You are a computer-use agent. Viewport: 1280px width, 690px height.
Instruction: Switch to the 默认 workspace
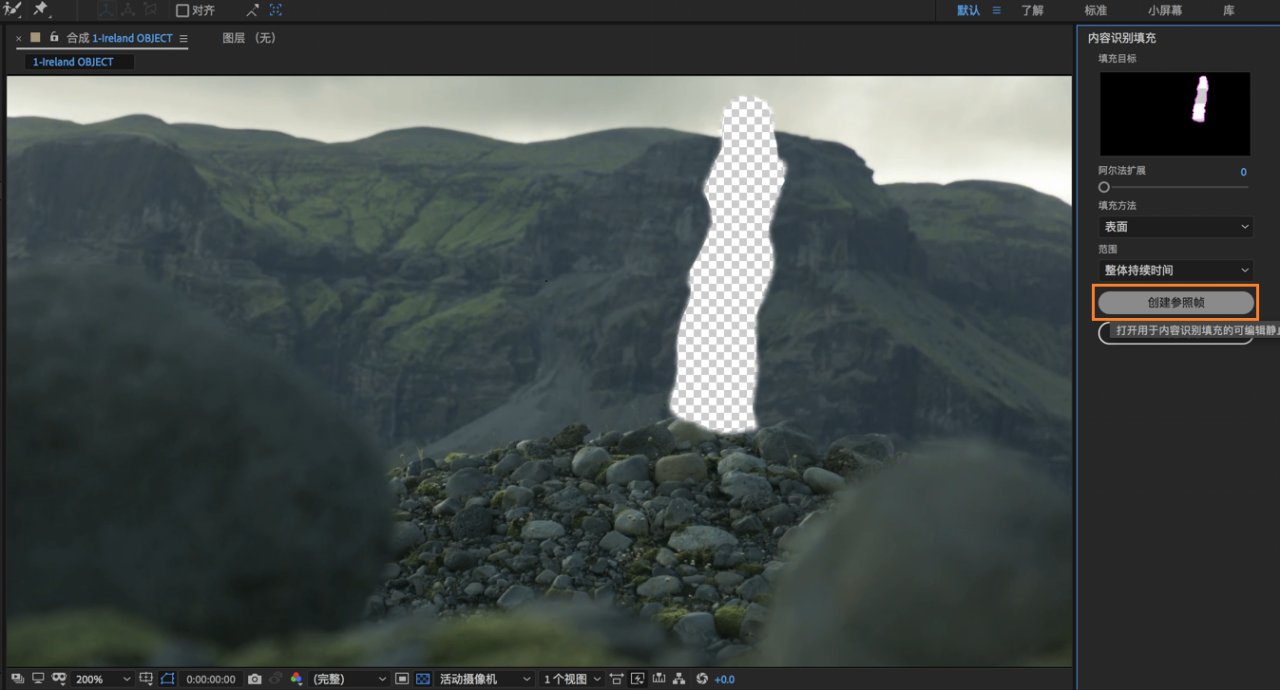coord(968,10)
